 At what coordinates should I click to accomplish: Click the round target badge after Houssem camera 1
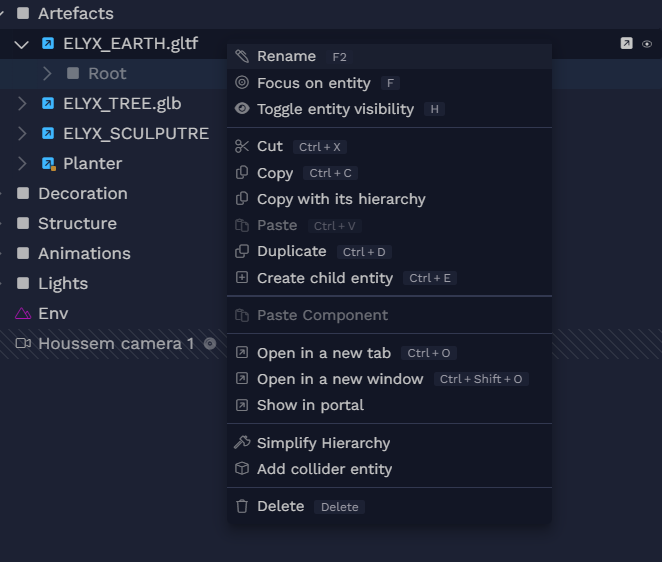tap(210, 344)
